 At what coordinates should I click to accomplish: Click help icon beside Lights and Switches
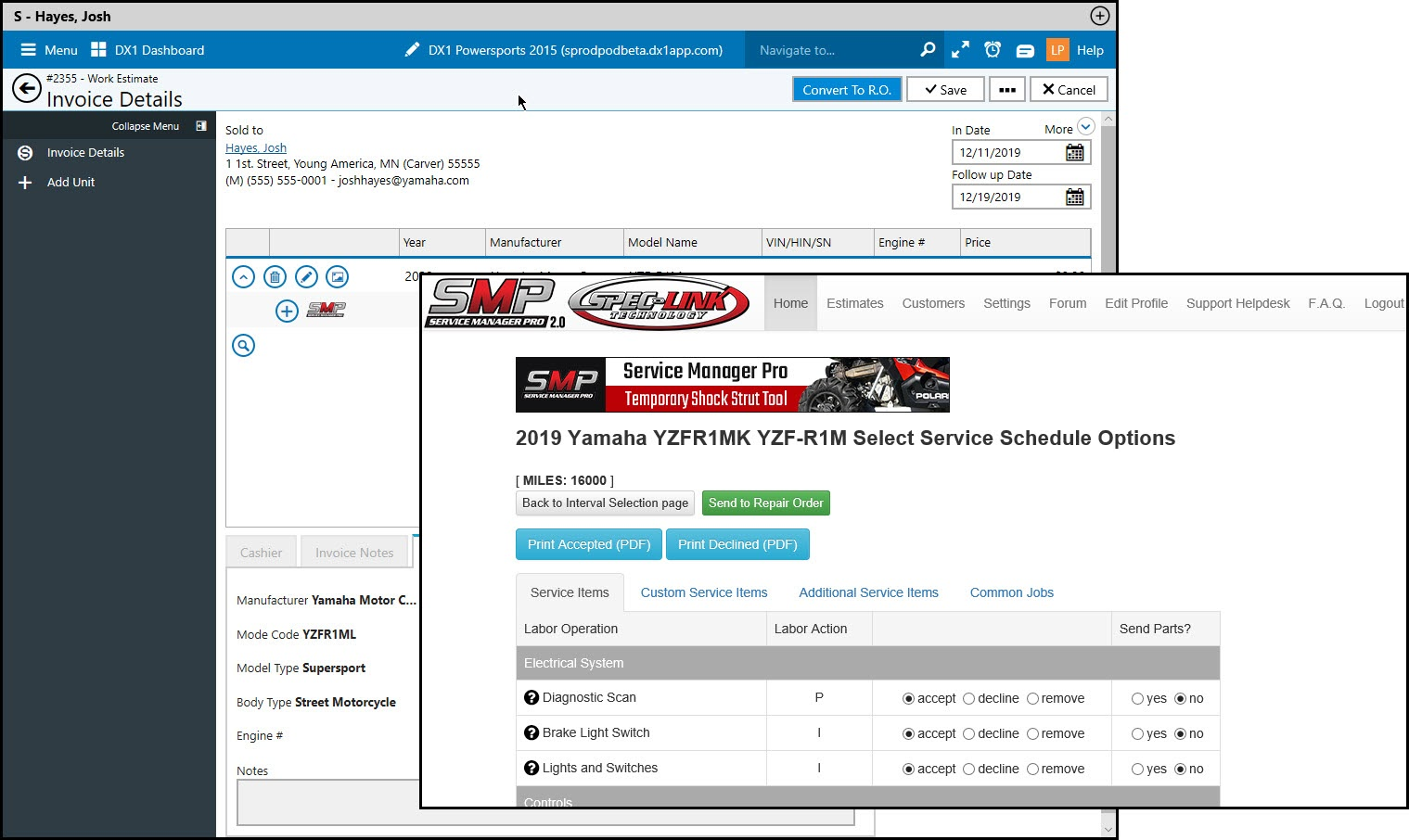point(532,768)
